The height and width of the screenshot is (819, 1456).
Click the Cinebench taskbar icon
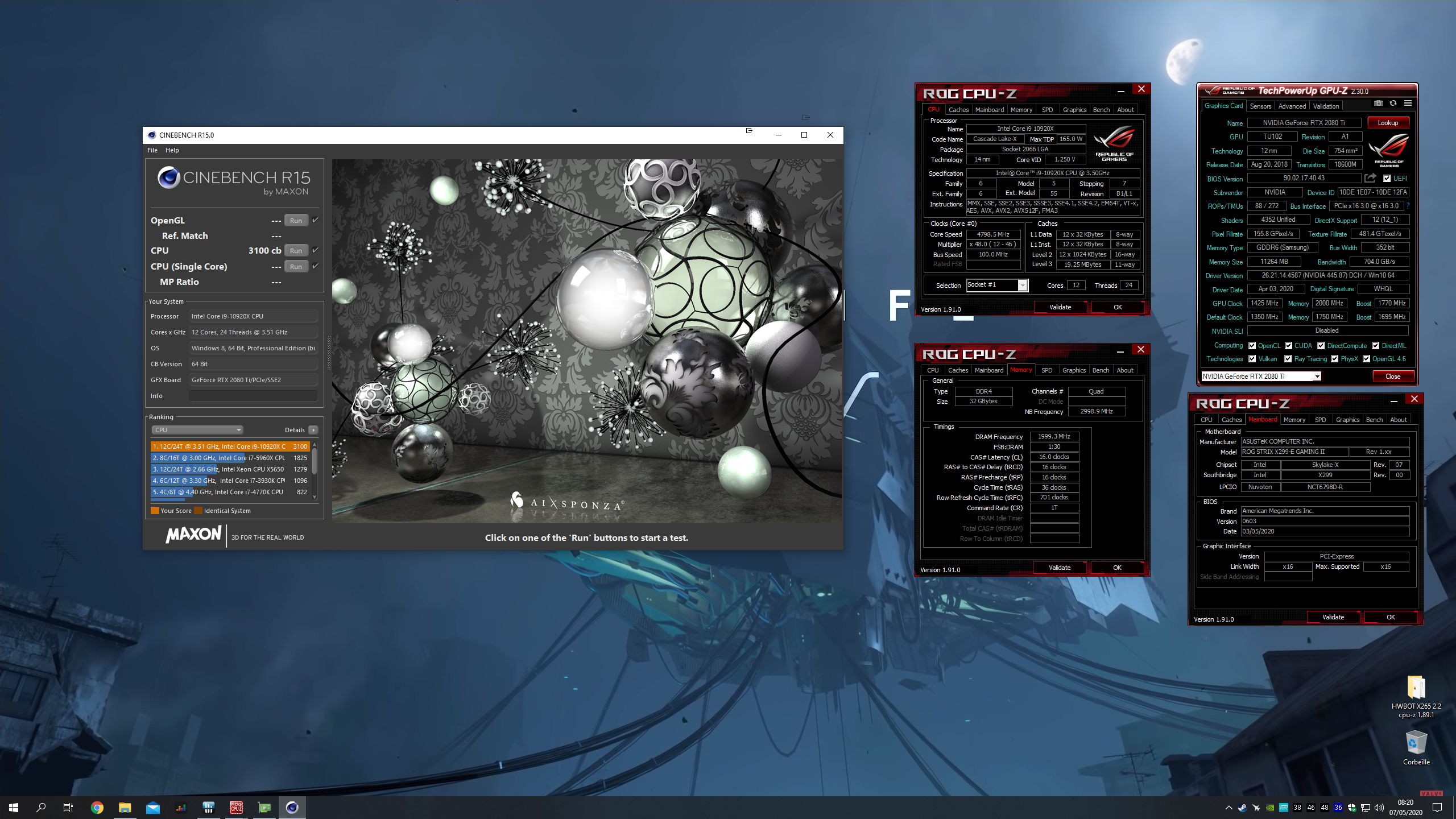pos(292,808)
